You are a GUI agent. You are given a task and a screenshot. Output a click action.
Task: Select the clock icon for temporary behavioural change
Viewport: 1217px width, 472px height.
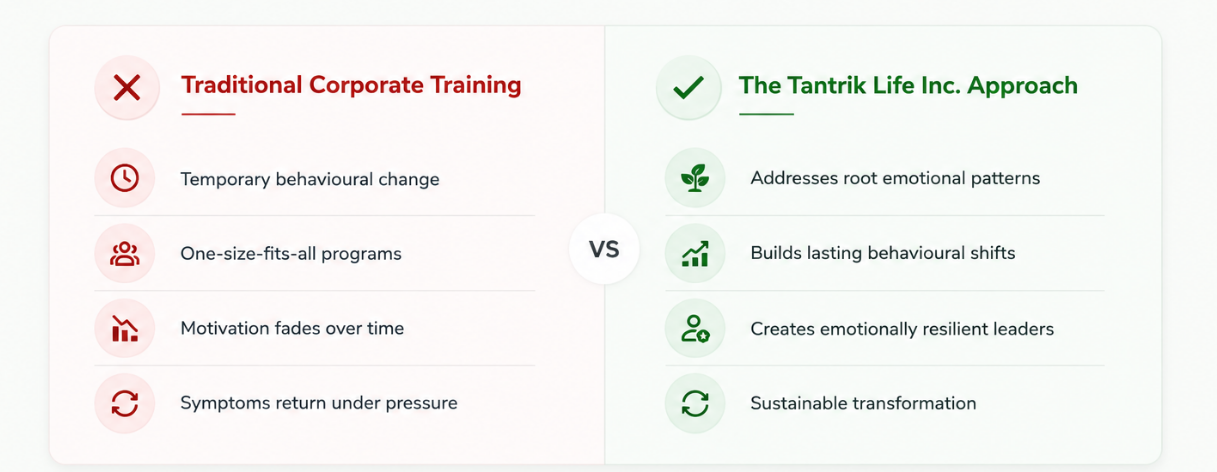[125, 178]
